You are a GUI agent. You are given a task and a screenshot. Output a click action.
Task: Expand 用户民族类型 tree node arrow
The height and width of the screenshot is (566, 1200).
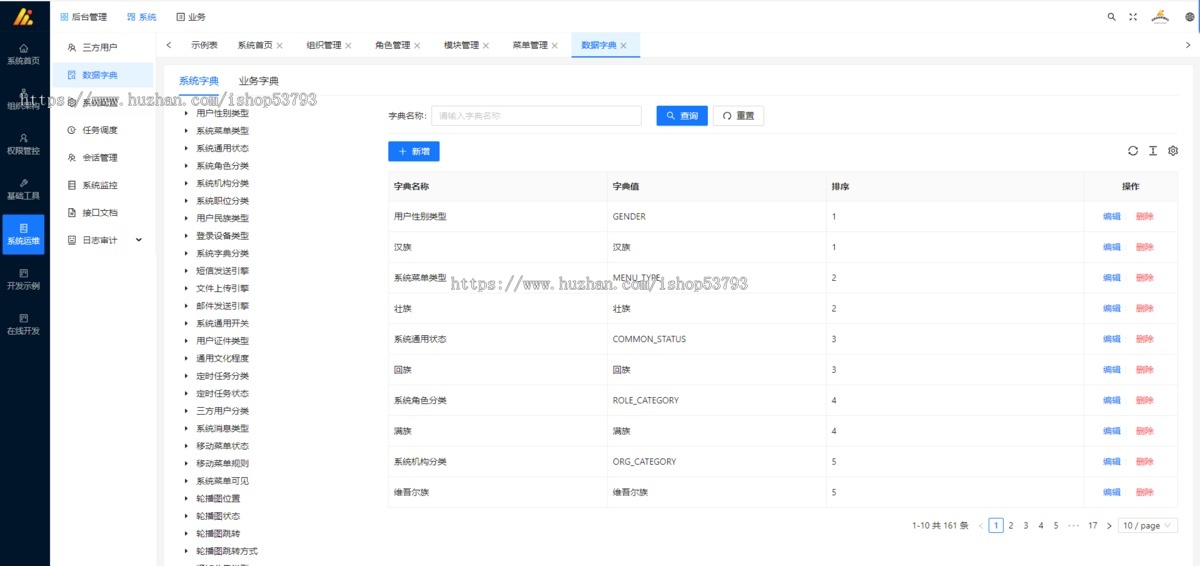(186, 218)
